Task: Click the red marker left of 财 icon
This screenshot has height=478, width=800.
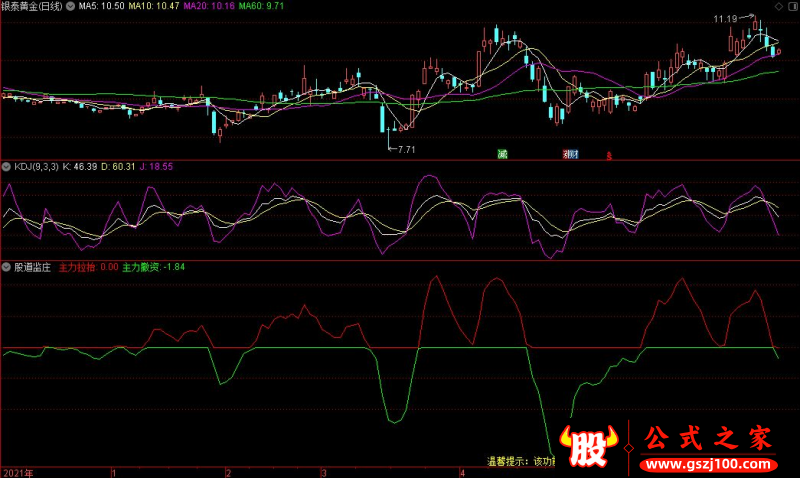Action: click(x=566, y=154)
